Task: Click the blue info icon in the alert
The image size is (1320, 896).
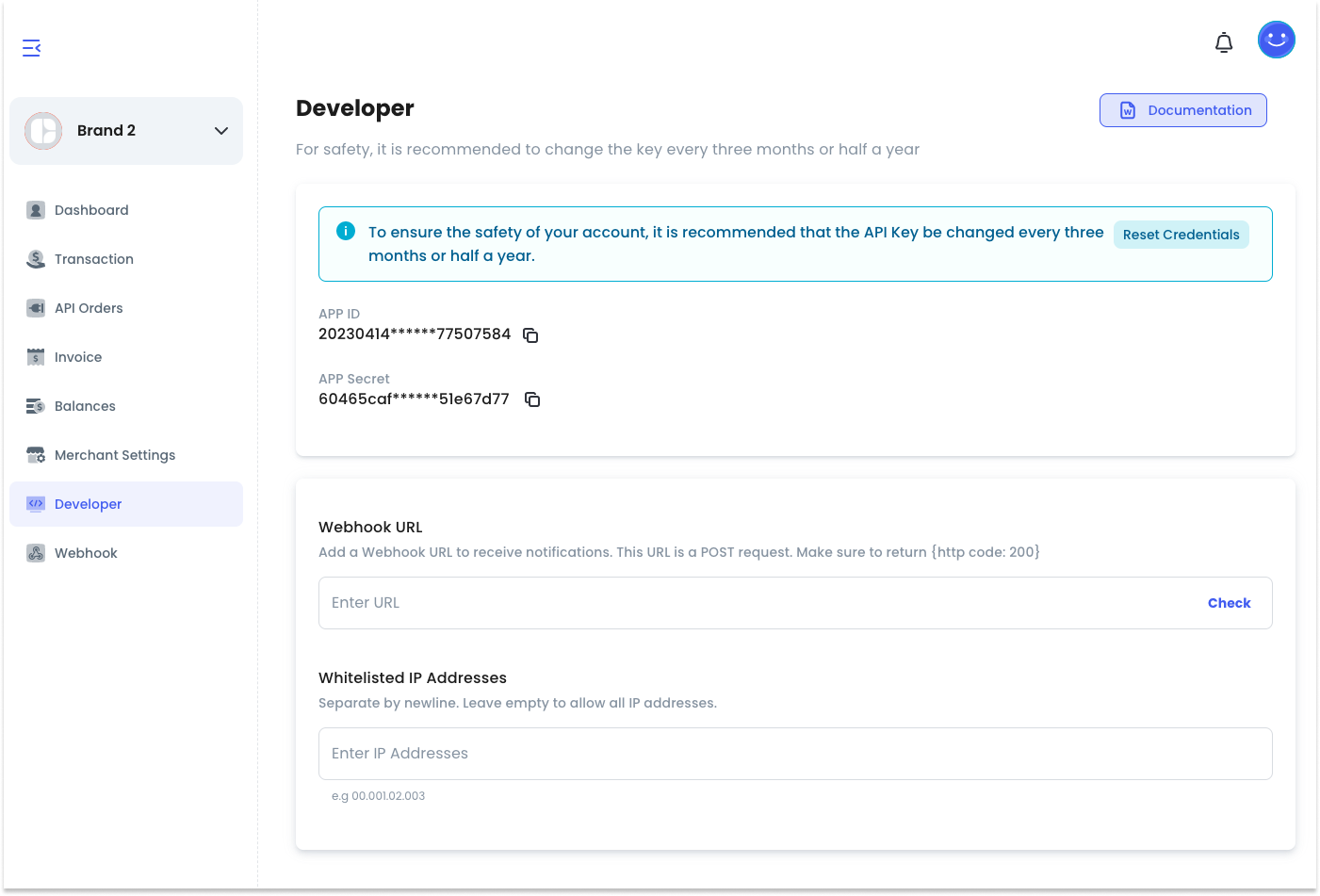Action: (346, 231)
